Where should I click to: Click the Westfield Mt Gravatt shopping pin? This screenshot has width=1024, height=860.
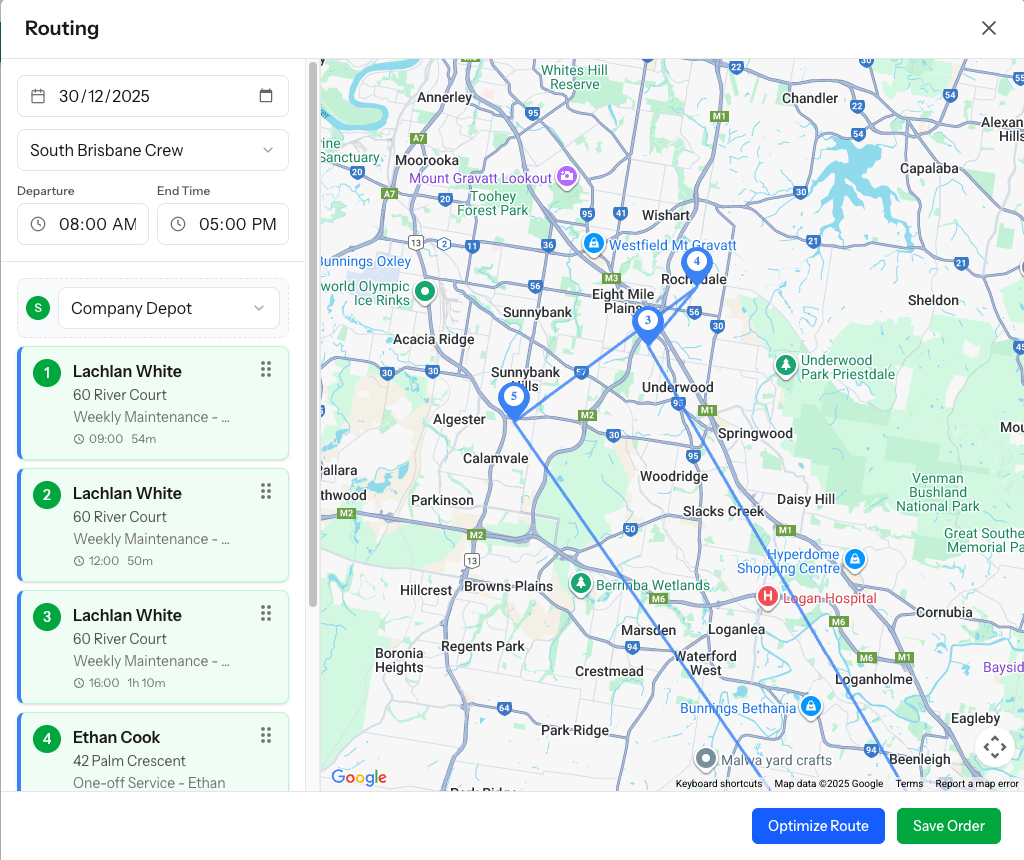[x=594, y=243]
